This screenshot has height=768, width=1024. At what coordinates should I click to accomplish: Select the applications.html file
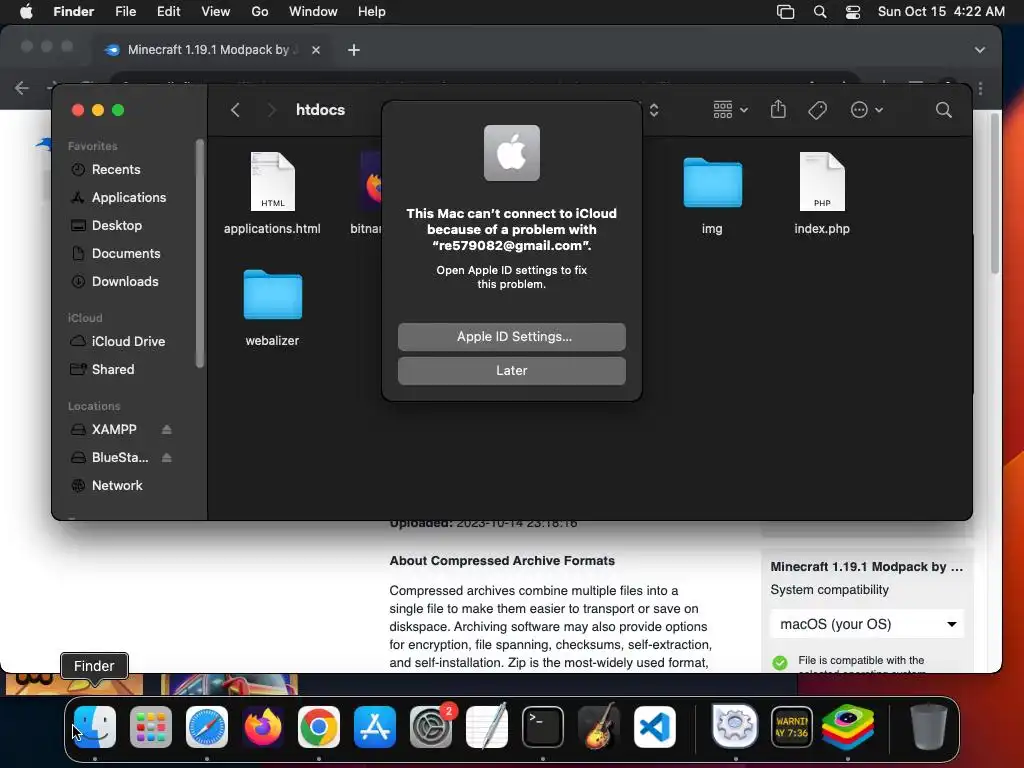[x=272, y=193]
